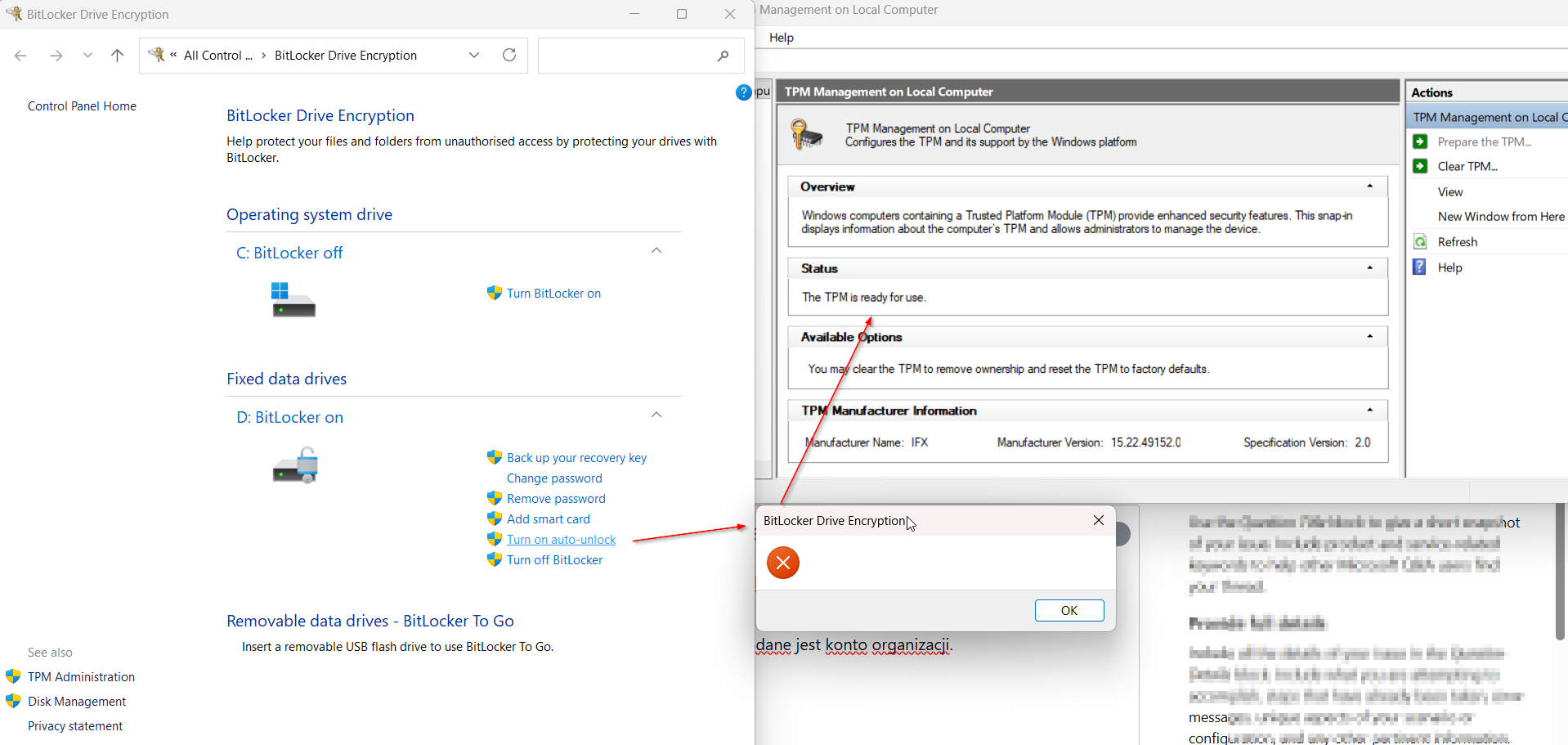Click the Turn off BitLocker link
Image resolution: width=1568 pixels, height=745 pixels.
coord(554,560)
